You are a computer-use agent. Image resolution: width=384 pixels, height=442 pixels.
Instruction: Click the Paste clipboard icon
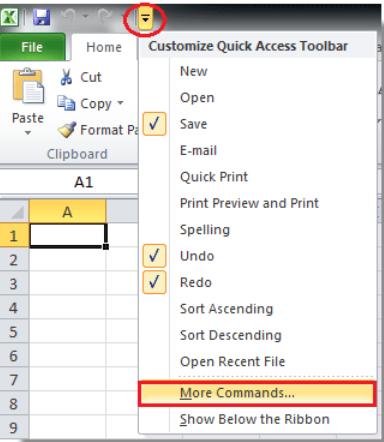[28, 86]
